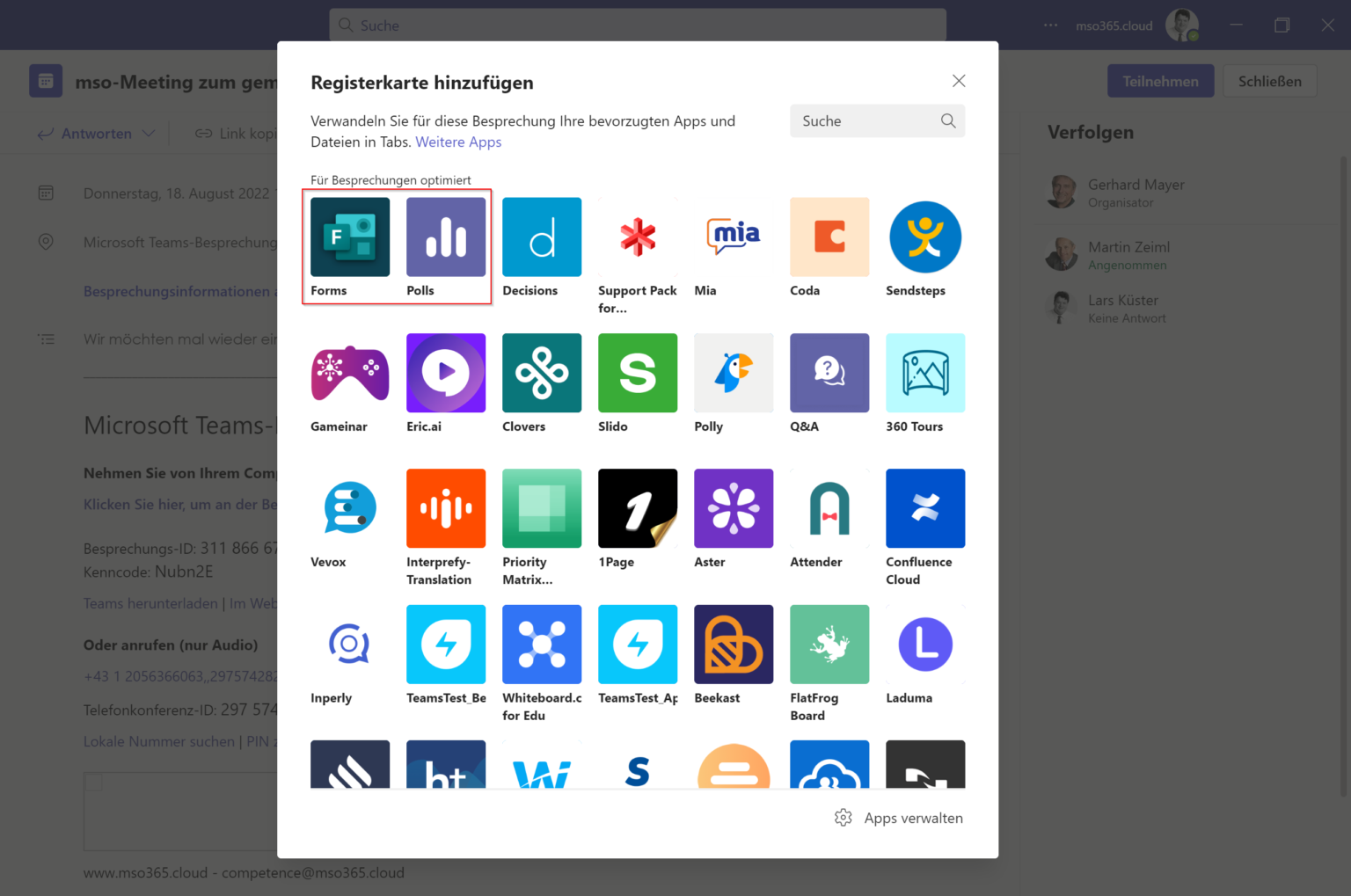Expand the Antworten dropdown arrow
1351x896 pixels.
[149, 134]
